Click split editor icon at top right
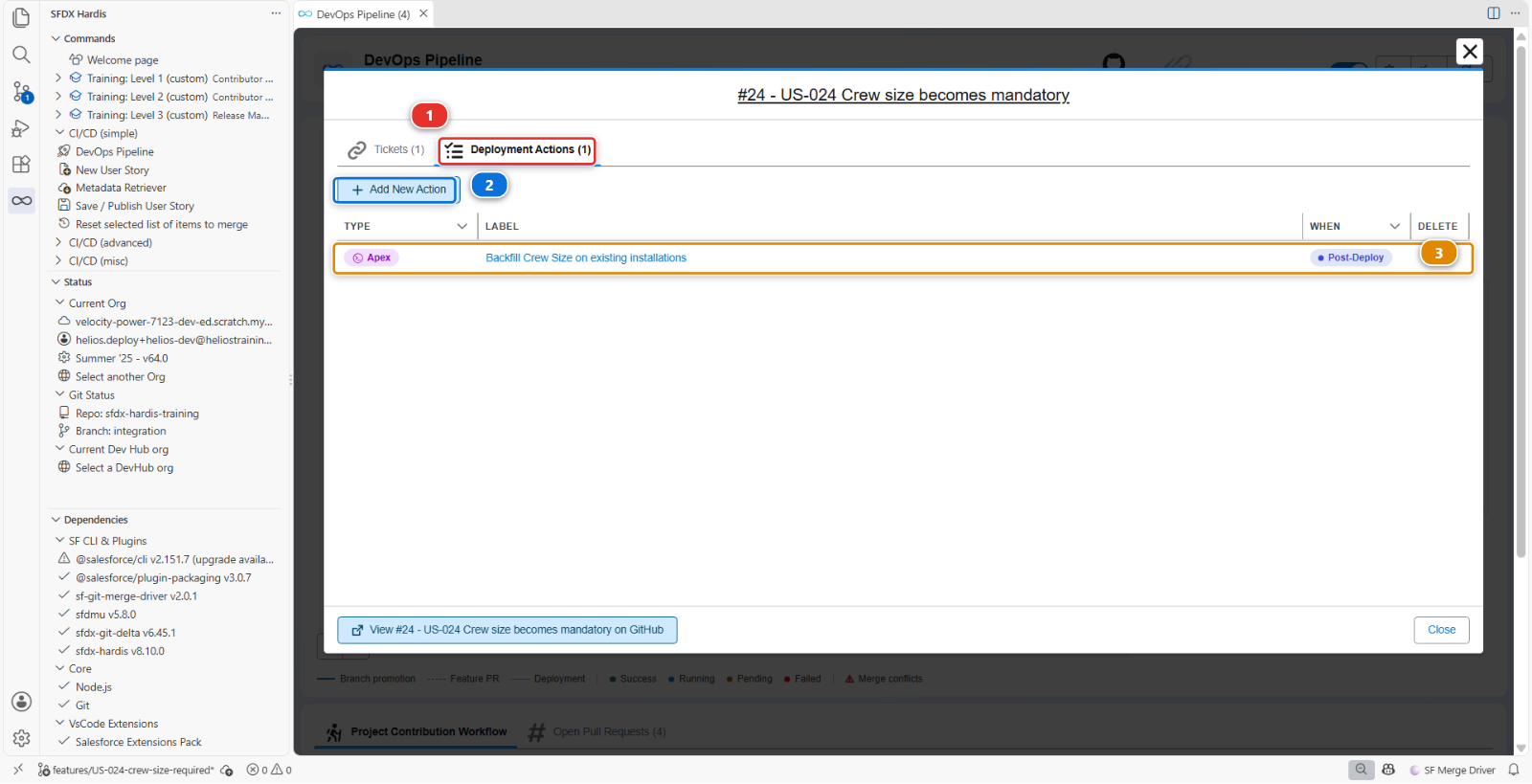The width and height of the screenshot is (1532, 784). pos(1494,13)
